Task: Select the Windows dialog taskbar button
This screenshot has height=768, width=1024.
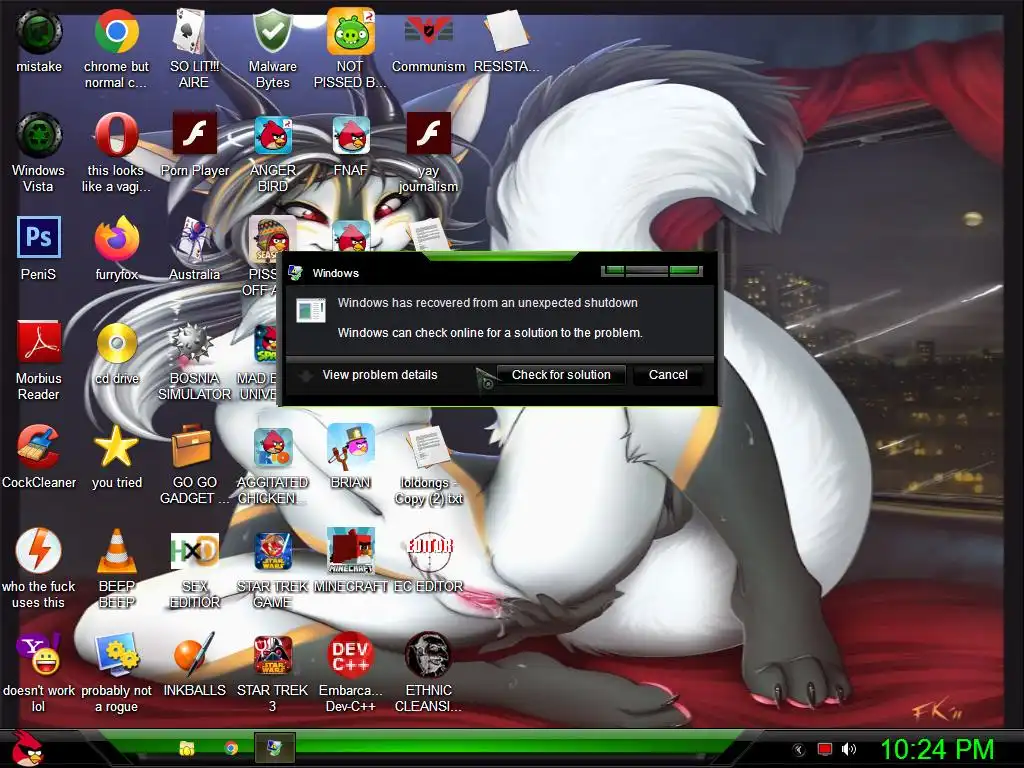Action: point(274,748)
